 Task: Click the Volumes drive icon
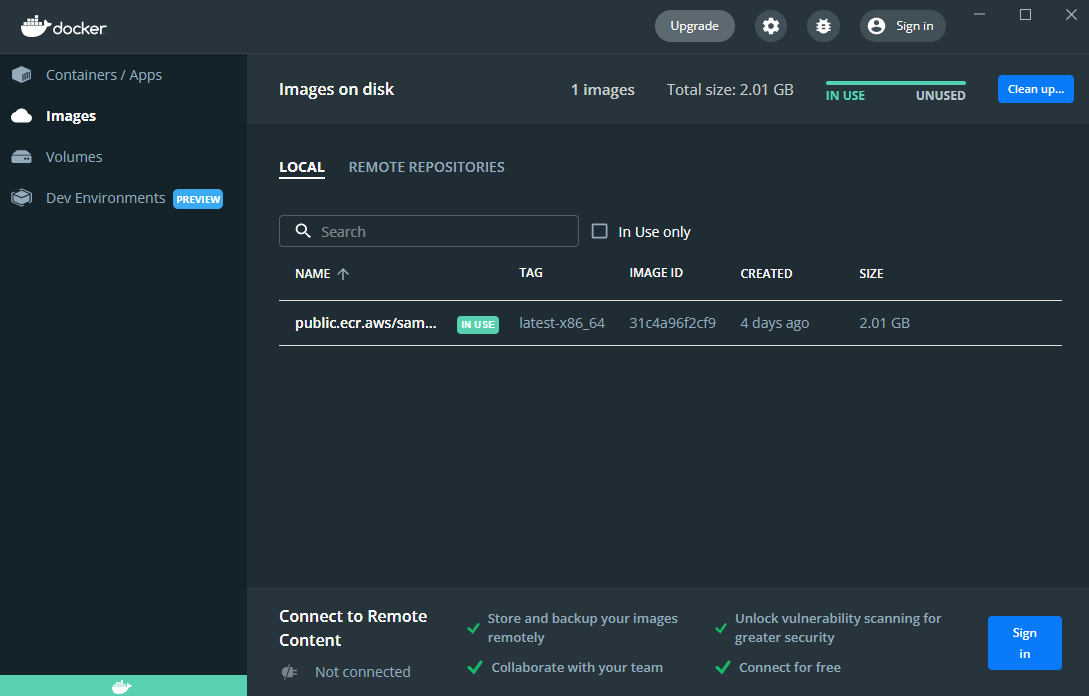click(22, 157)
